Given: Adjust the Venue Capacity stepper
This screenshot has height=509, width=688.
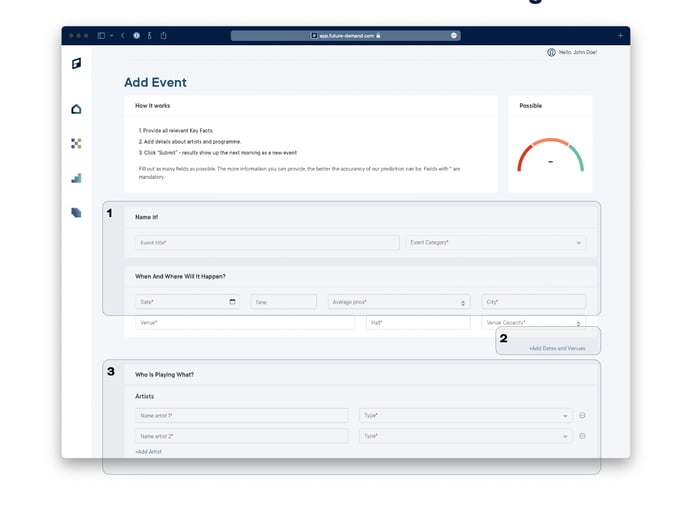Looking at the screenshot, I should point(578,323).
